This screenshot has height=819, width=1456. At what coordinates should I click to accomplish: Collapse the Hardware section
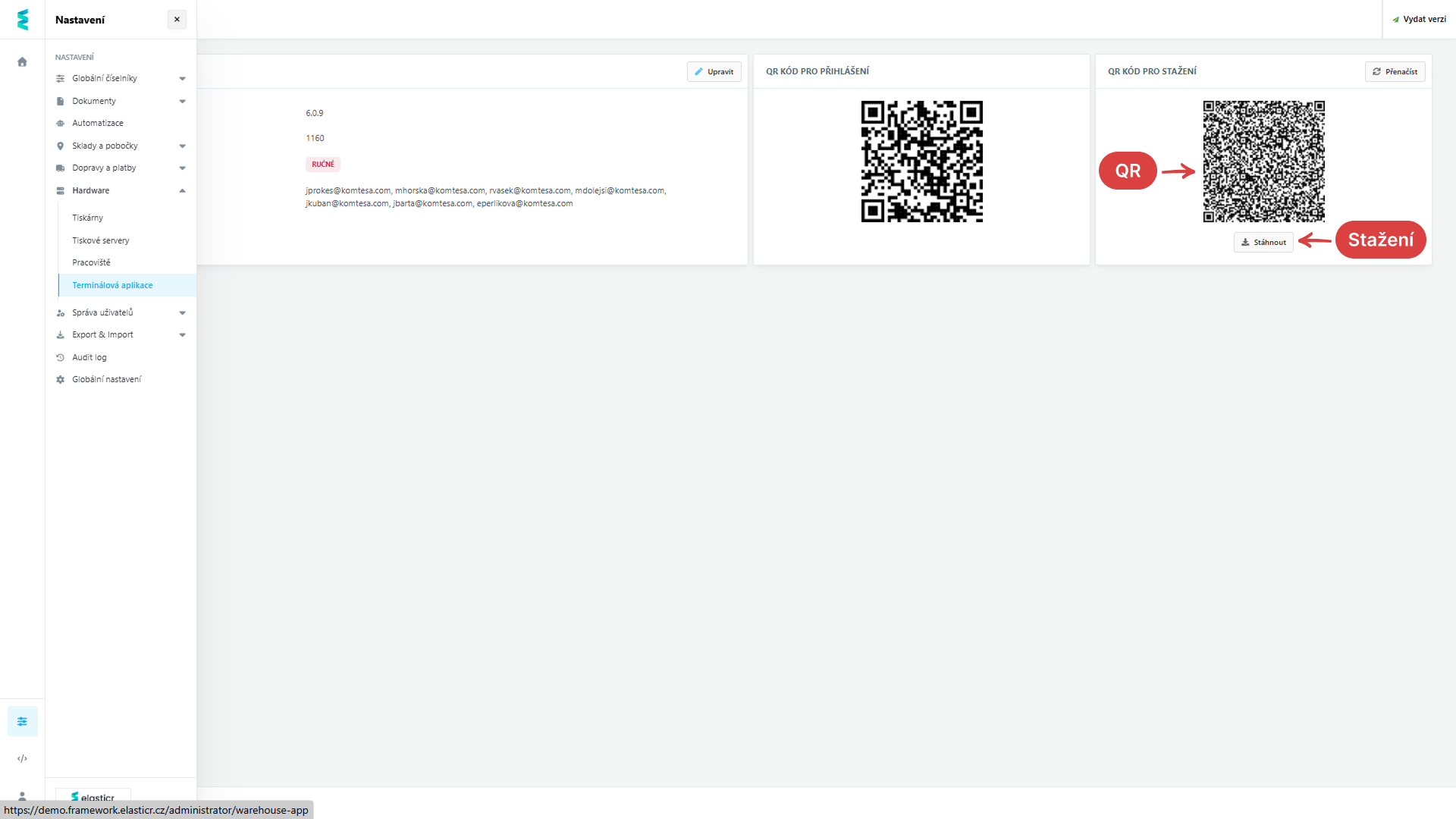pyautogui.click(x=182, y=191)
